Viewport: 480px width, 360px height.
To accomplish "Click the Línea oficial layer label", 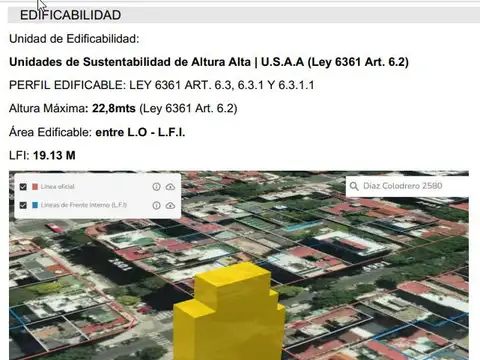I will (x=58, y=187).
